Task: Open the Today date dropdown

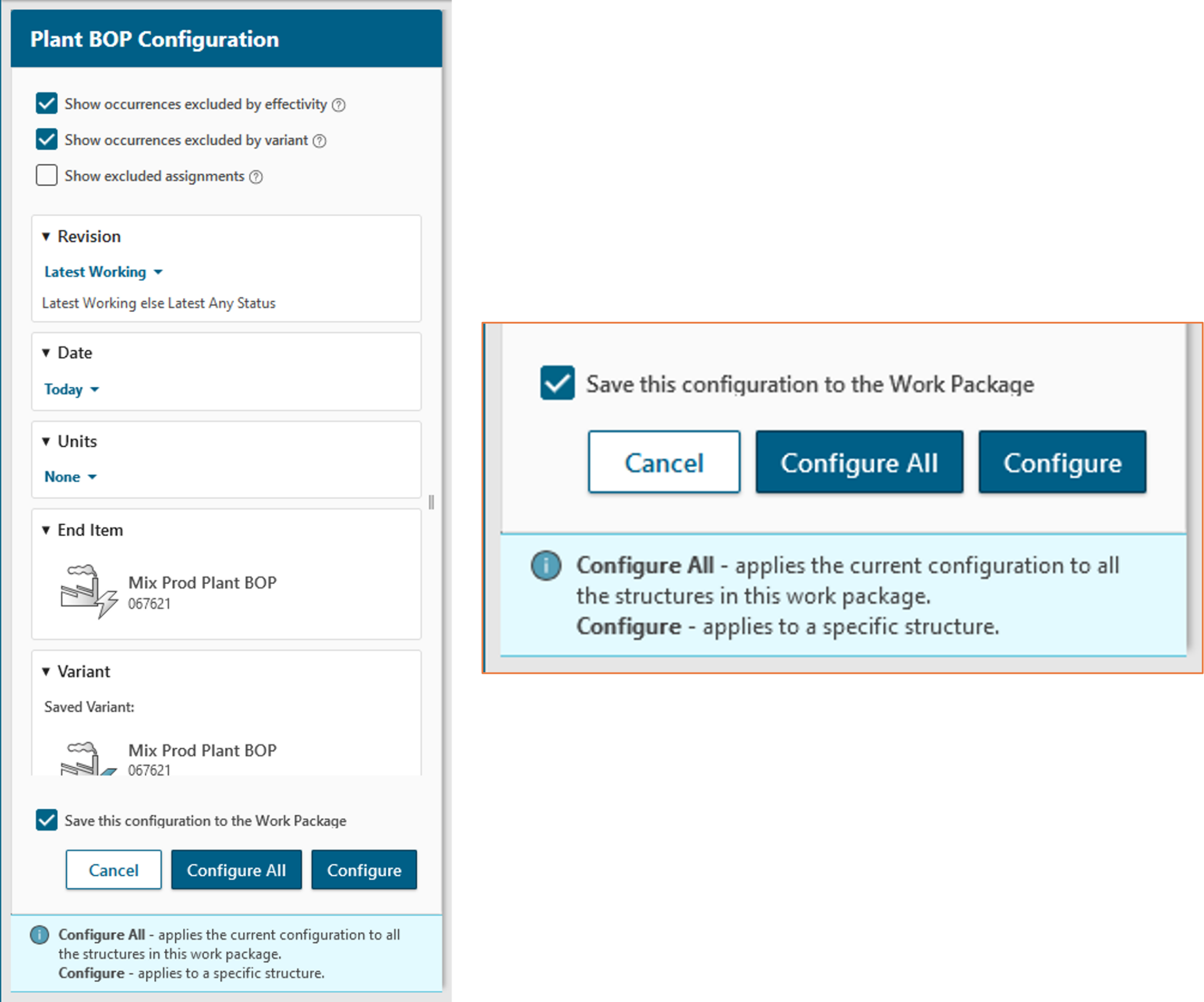Action: coord(71,388)
